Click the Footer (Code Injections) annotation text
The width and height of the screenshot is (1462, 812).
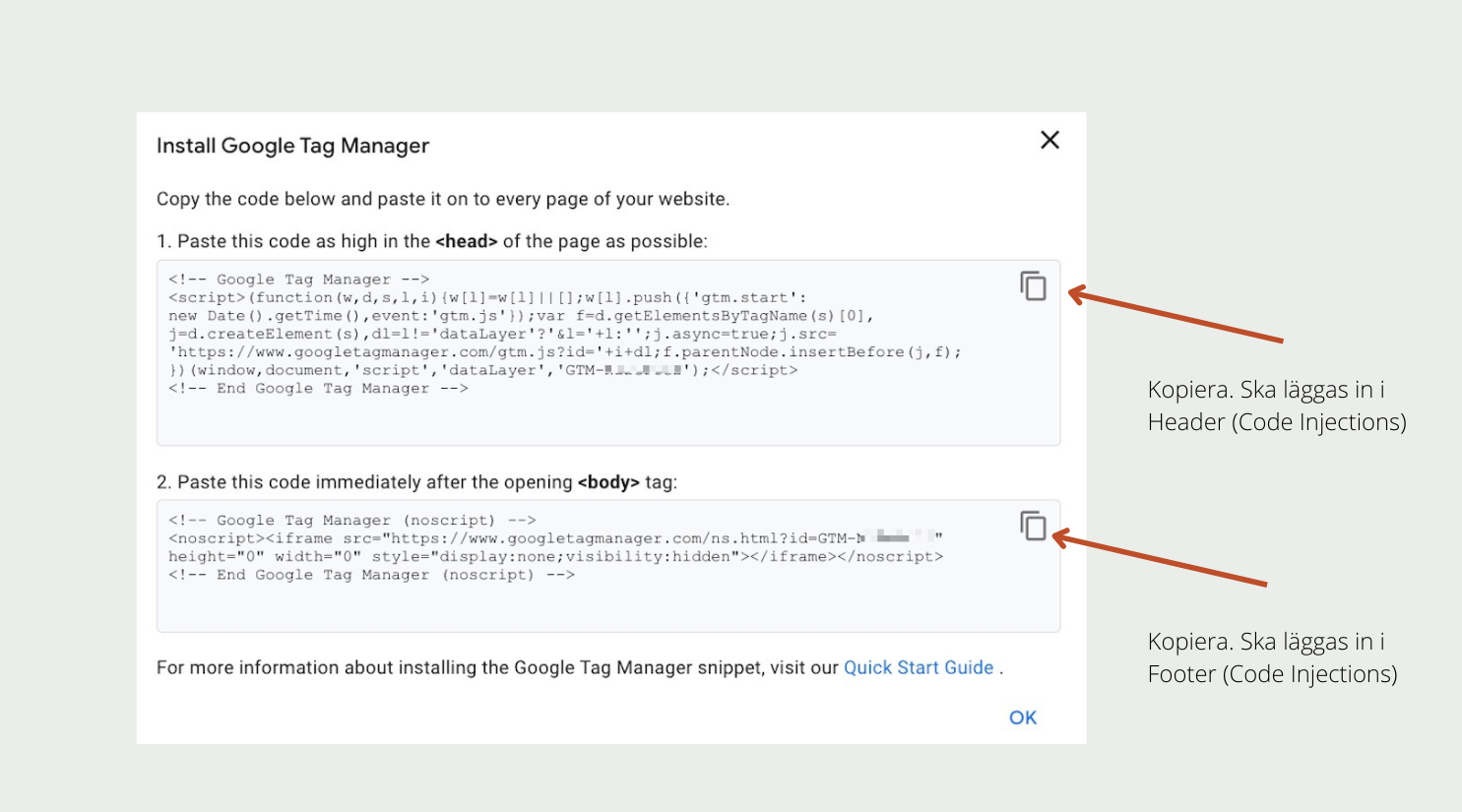tap(1272, 674)
